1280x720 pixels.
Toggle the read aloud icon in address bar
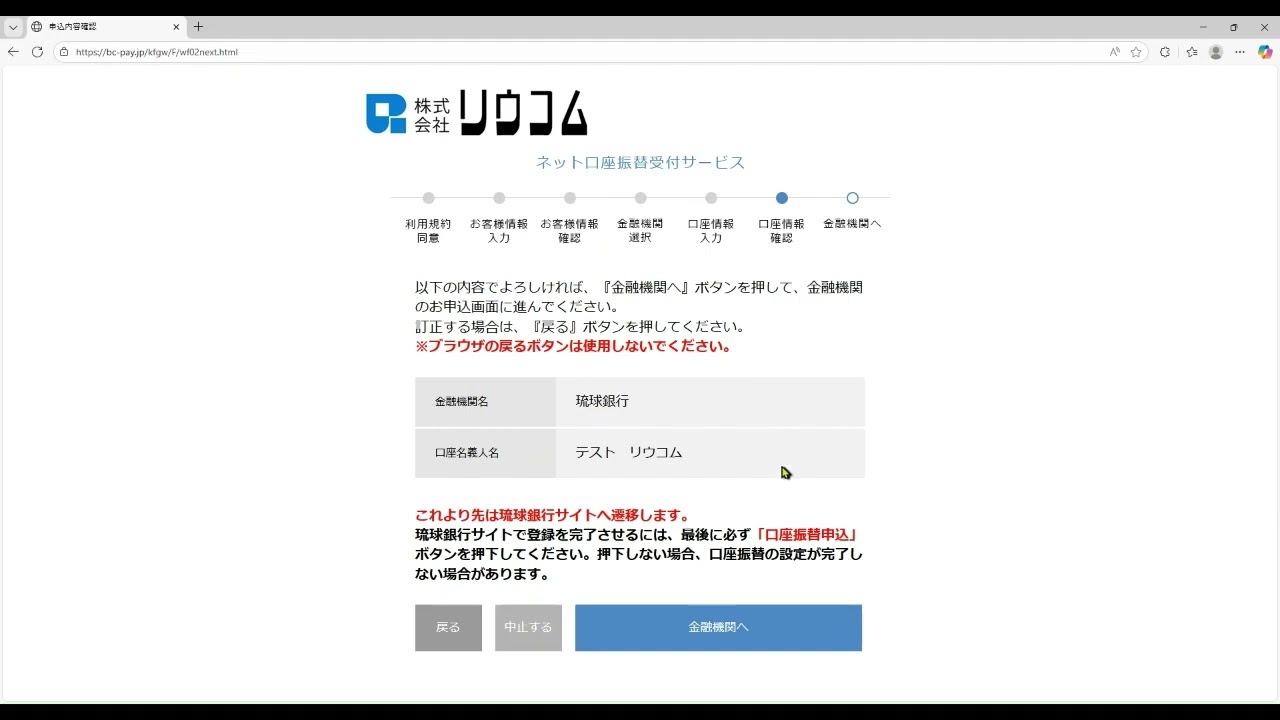1114,52
